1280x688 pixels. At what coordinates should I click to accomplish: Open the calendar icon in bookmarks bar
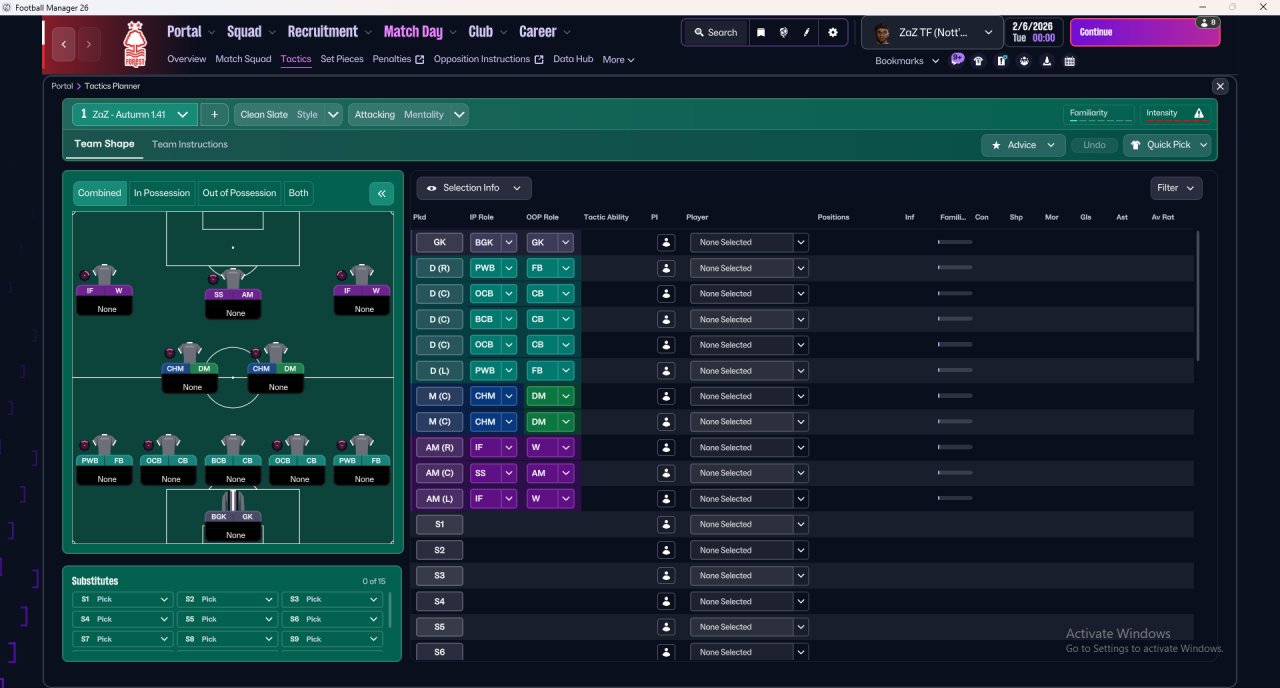click(x=1070, y=61)
